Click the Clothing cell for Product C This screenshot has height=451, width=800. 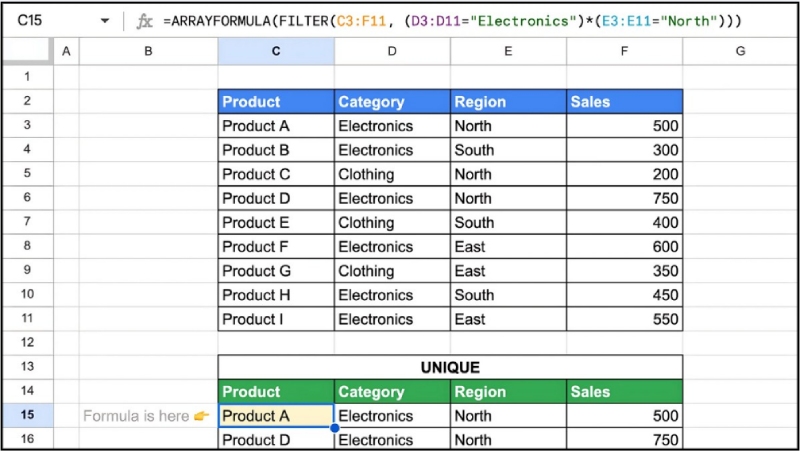click(x=392, y=174)
